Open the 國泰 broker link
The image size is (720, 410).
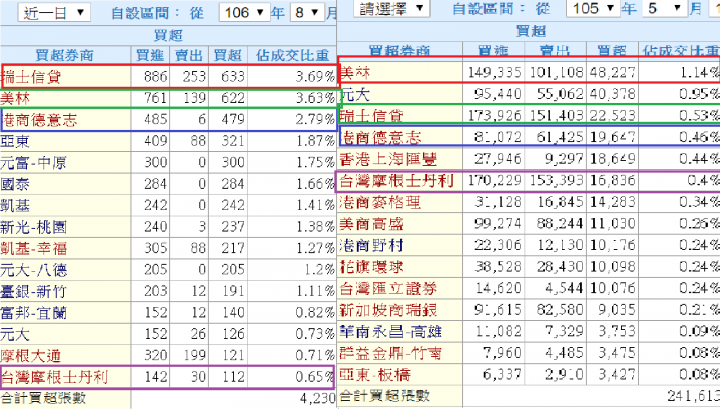[x=15, y=184]
